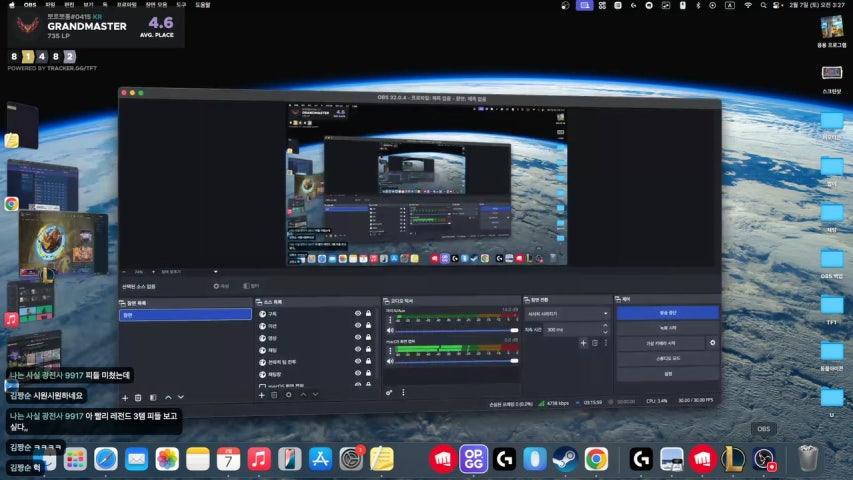The height and width of the screenshot is (480, 853).
Task: Open the 도움말 menu in menu bar
Action: pyautogui.click(x=203, y=5)
